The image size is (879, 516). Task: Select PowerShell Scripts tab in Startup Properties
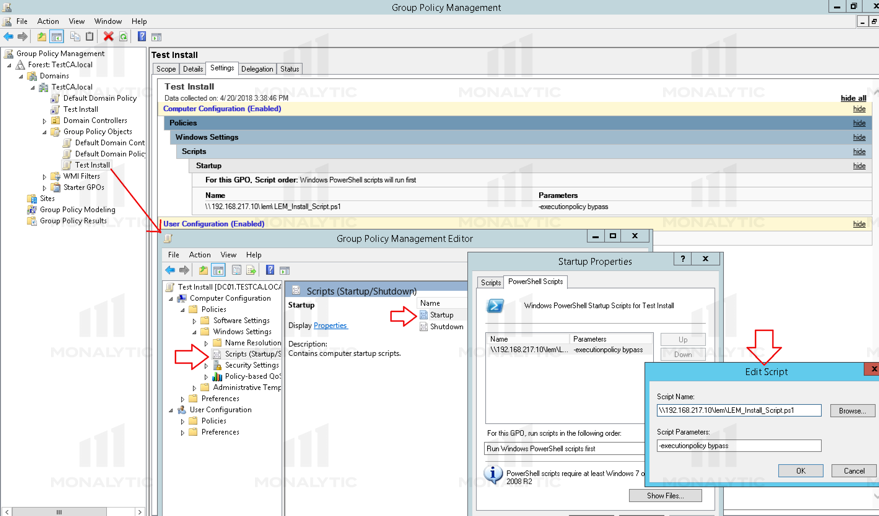(x=535, y=282)
